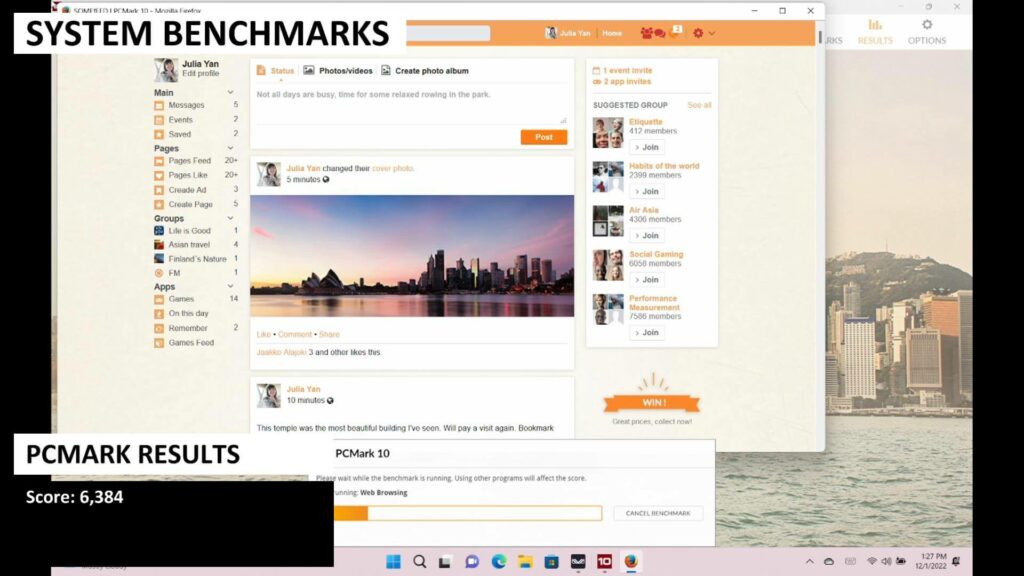Click the On this day icon
The image size is (1024, 576).
coord(159,313)
